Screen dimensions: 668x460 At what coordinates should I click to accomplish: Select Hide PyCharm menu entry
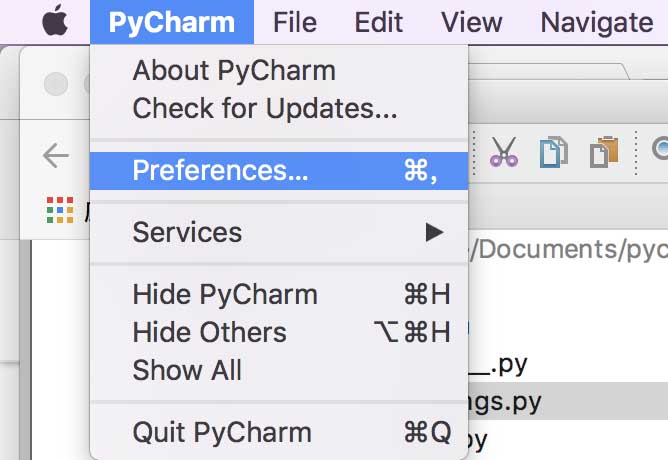pos(225,295)
